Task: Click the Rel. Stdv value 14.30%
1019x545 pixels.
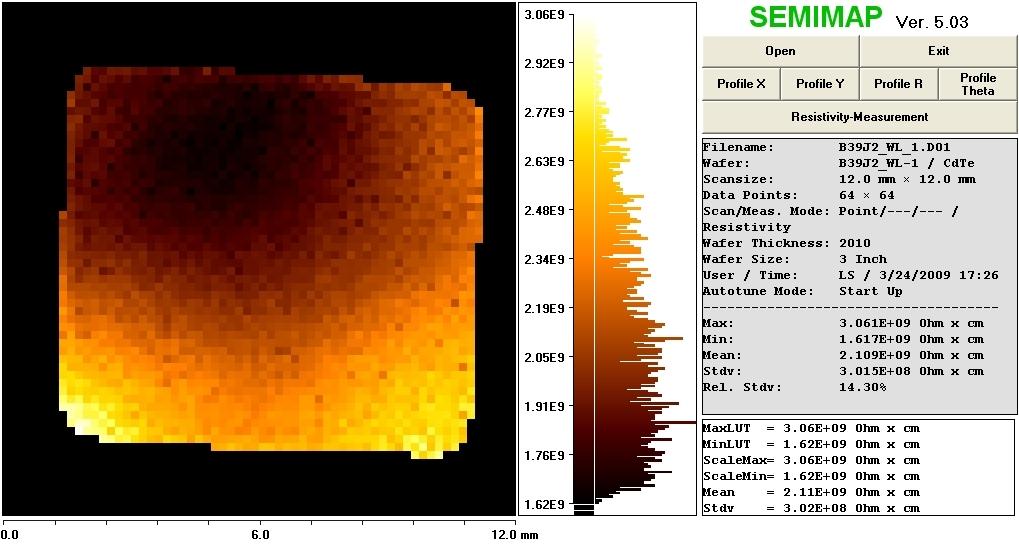Action: (862, 387)
